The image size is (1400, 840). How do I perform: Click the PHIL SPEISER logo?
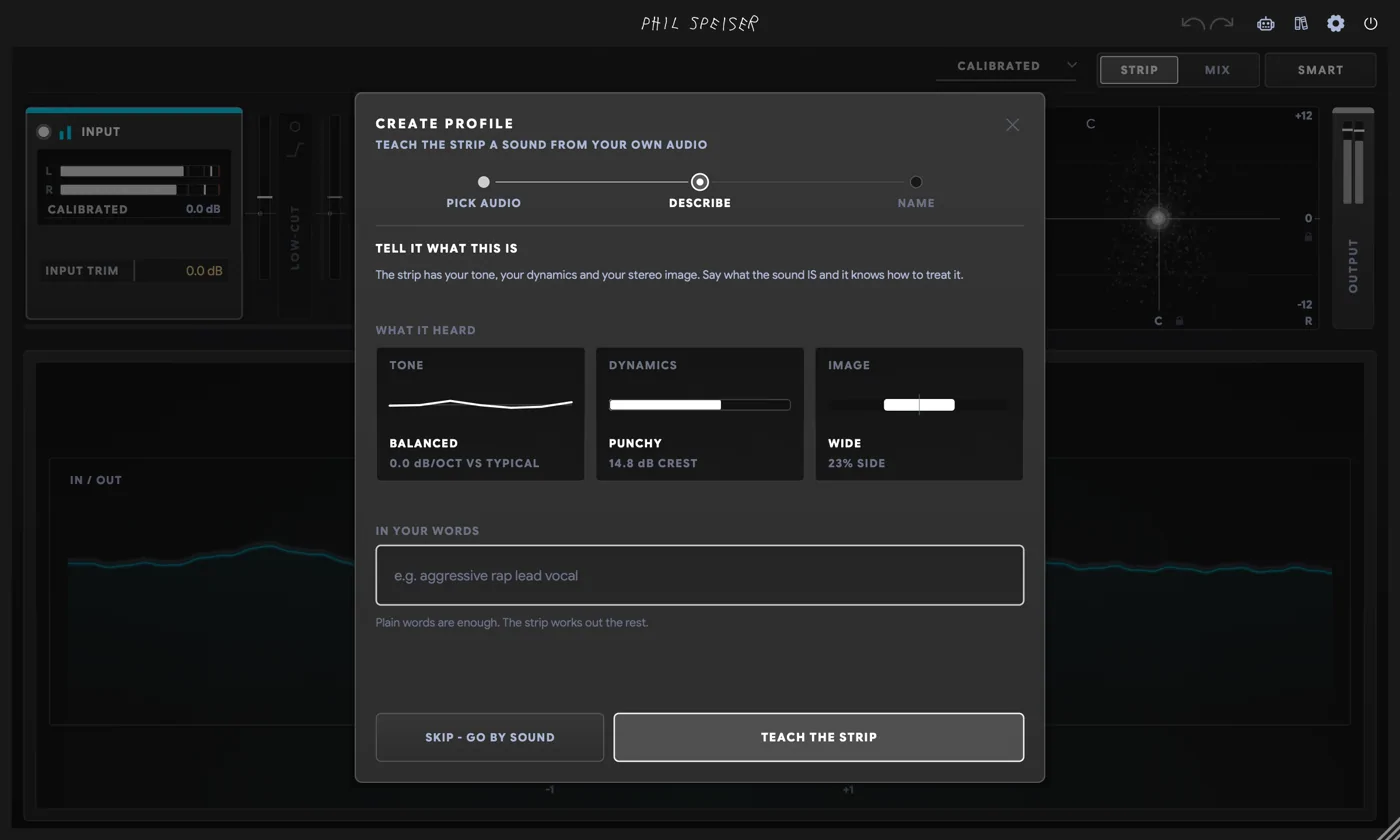700,23
